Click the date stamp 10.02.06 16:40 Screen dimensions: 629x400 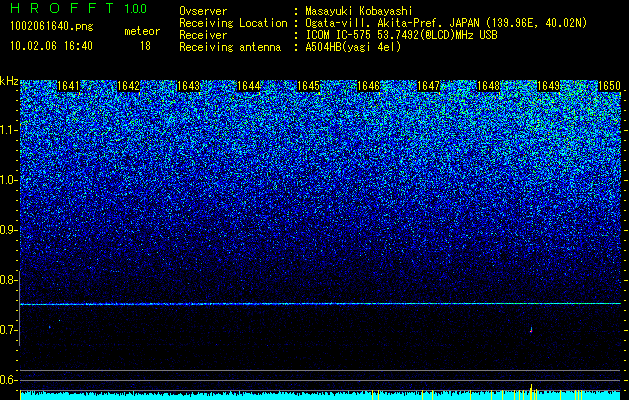pos(51,46)
